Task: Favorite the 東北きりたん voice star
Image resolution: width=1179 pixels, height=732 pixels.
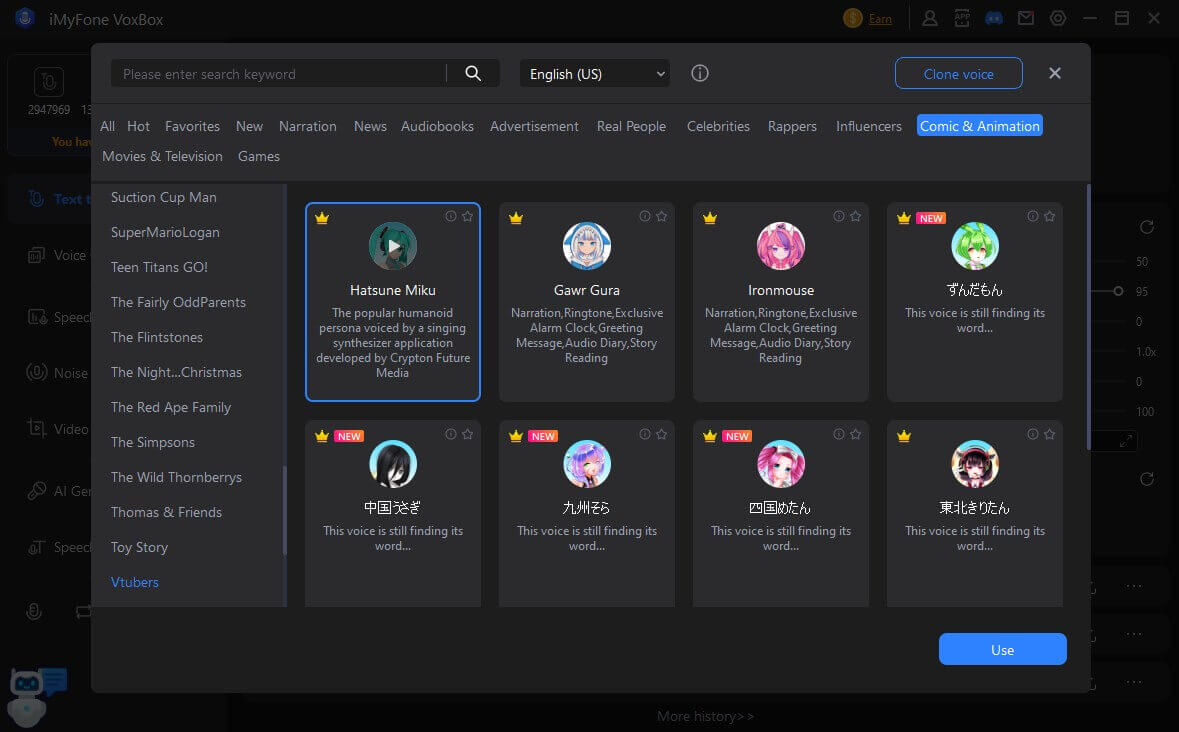Action: click(1050, 434)
